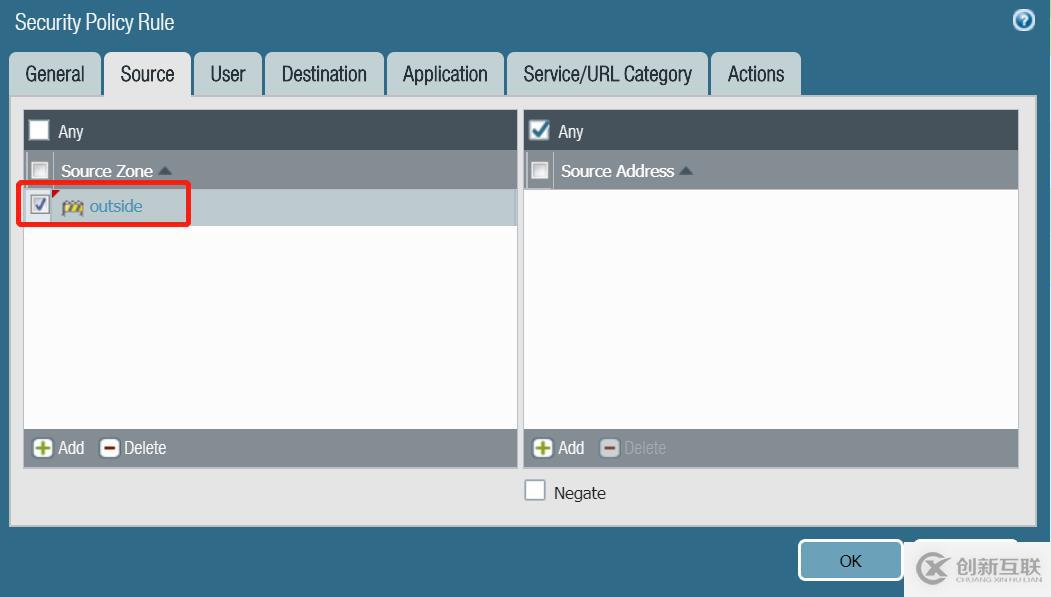Viewport: 1051px width, 597px height.
Task: Sort by the Source Zone column arrow
Action: 165,171
